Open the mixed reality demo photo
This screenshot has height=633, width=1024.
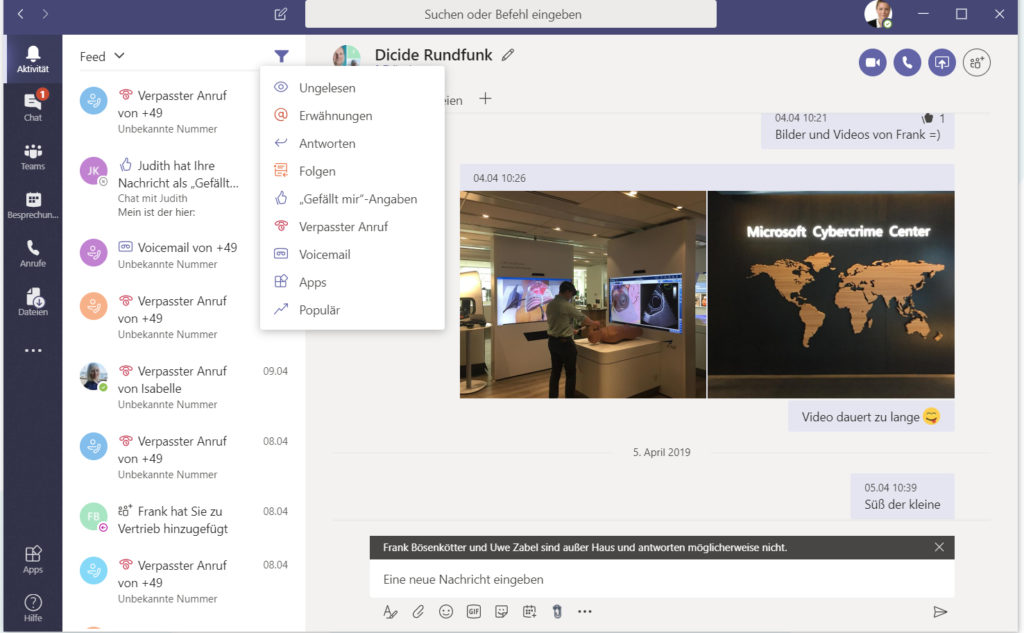[x=583, y=295]
